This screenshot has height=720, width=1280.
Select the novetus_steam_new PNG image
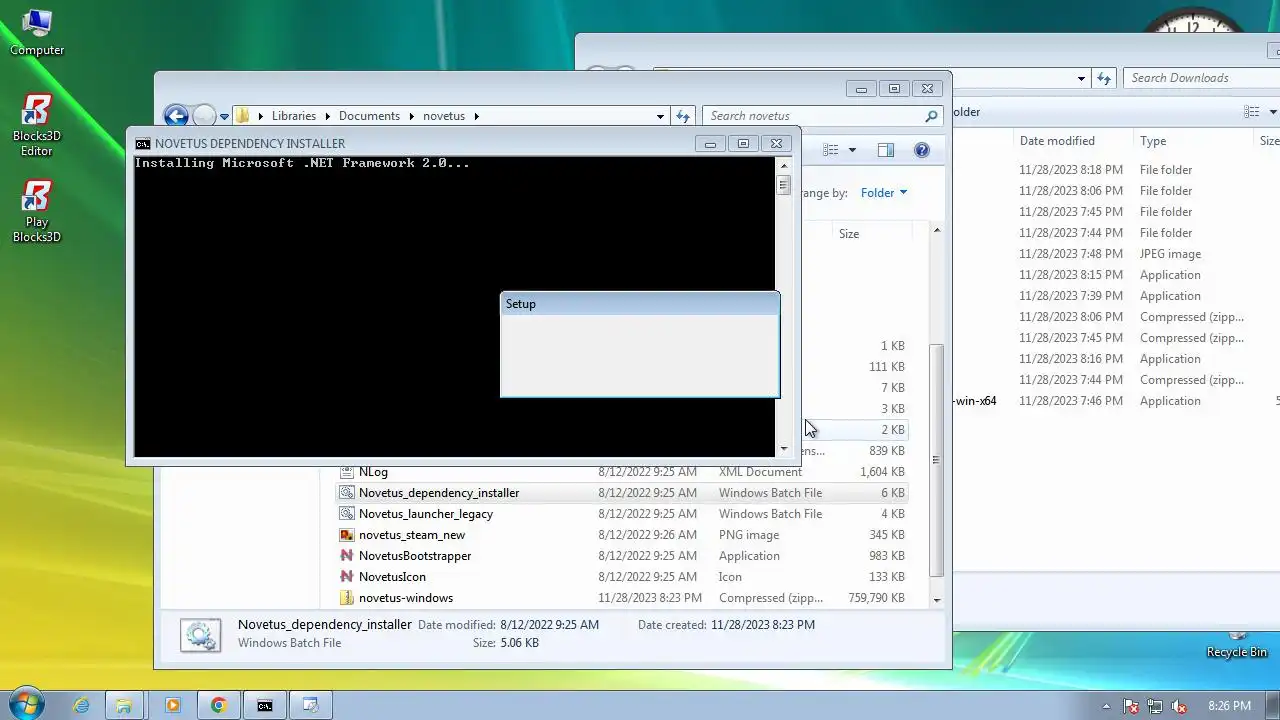coord(622,535)
